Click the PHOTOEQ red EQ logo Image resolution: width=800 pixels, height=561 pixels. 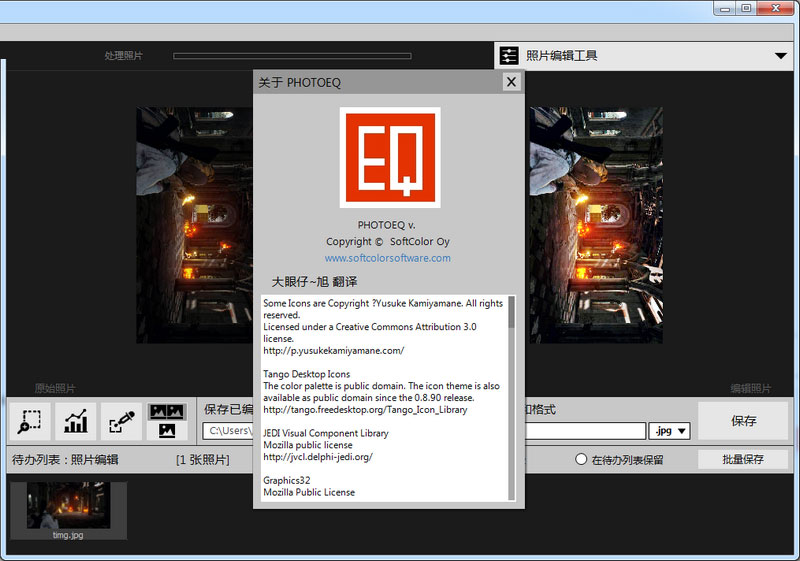pos(390,157)
